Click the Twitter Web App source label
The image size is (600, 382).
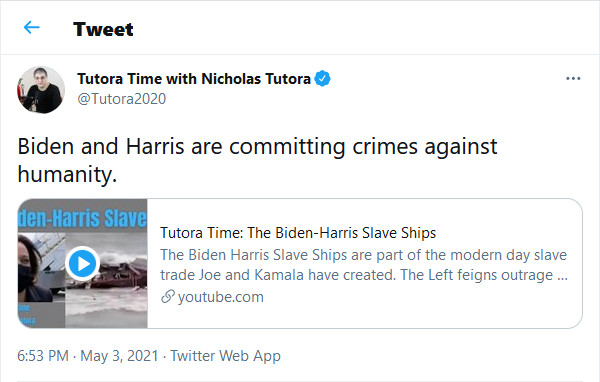[225, 356]
